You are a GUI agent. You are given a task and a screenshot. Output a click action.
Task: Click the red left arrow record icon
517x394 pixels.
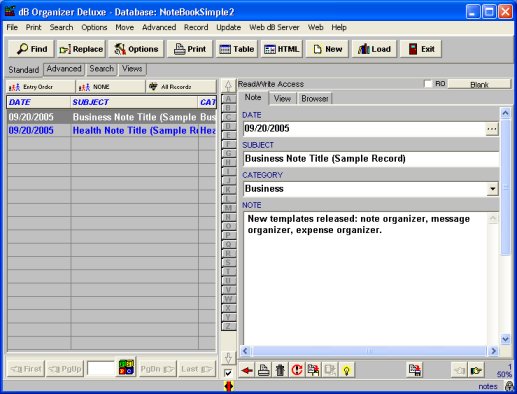(x=247, y=370)
